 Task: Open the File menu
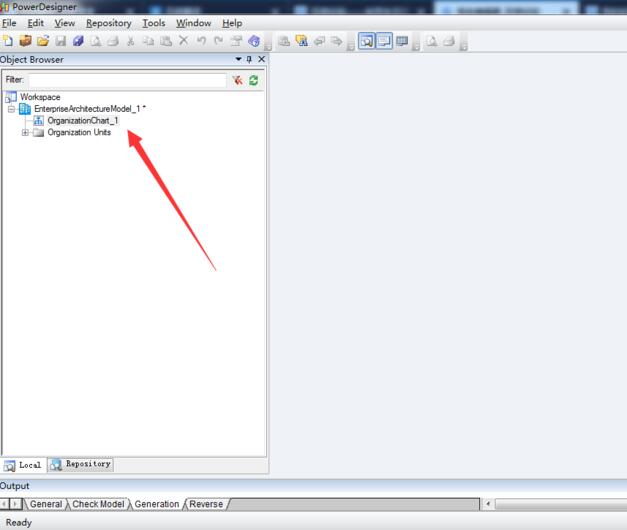[x=9, y=23]
